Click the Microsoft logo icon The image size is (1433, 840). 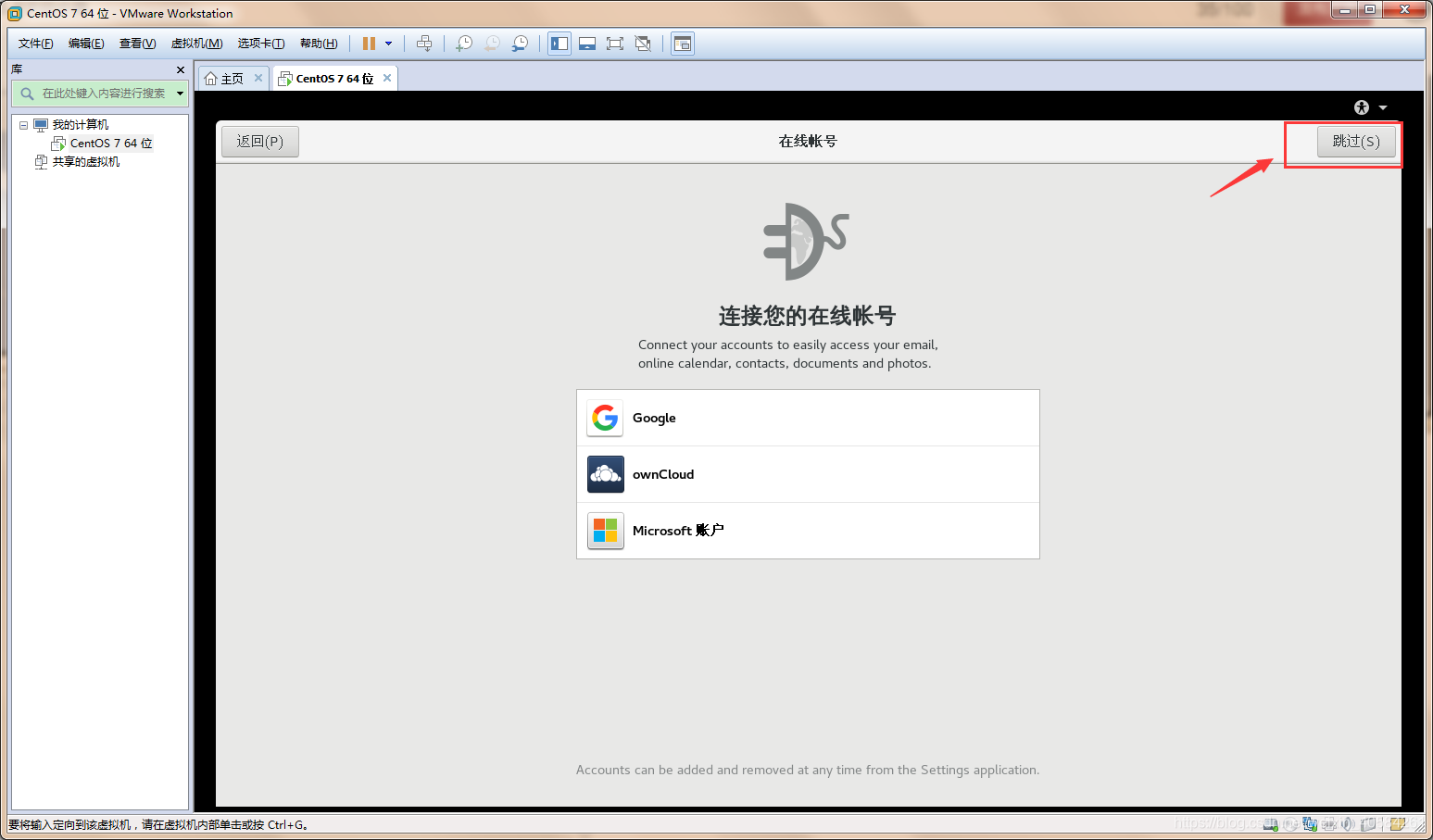[605, 531]
